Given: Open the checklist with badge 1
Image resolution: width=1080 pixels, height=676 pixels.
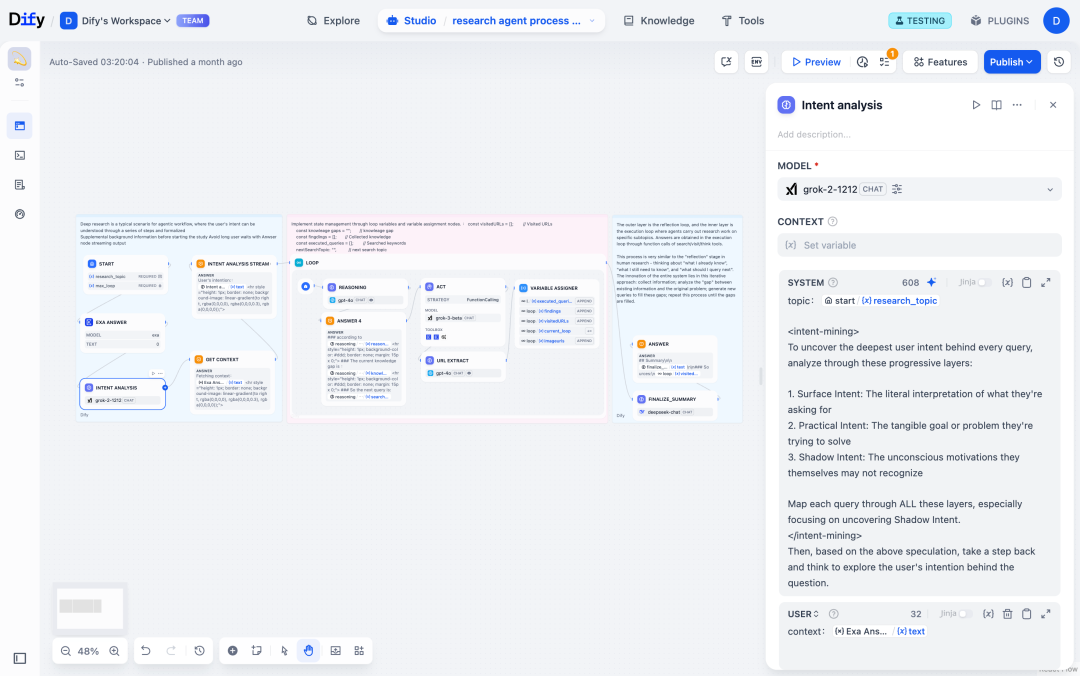Looking at the screenshot, I should coord(885,62).
